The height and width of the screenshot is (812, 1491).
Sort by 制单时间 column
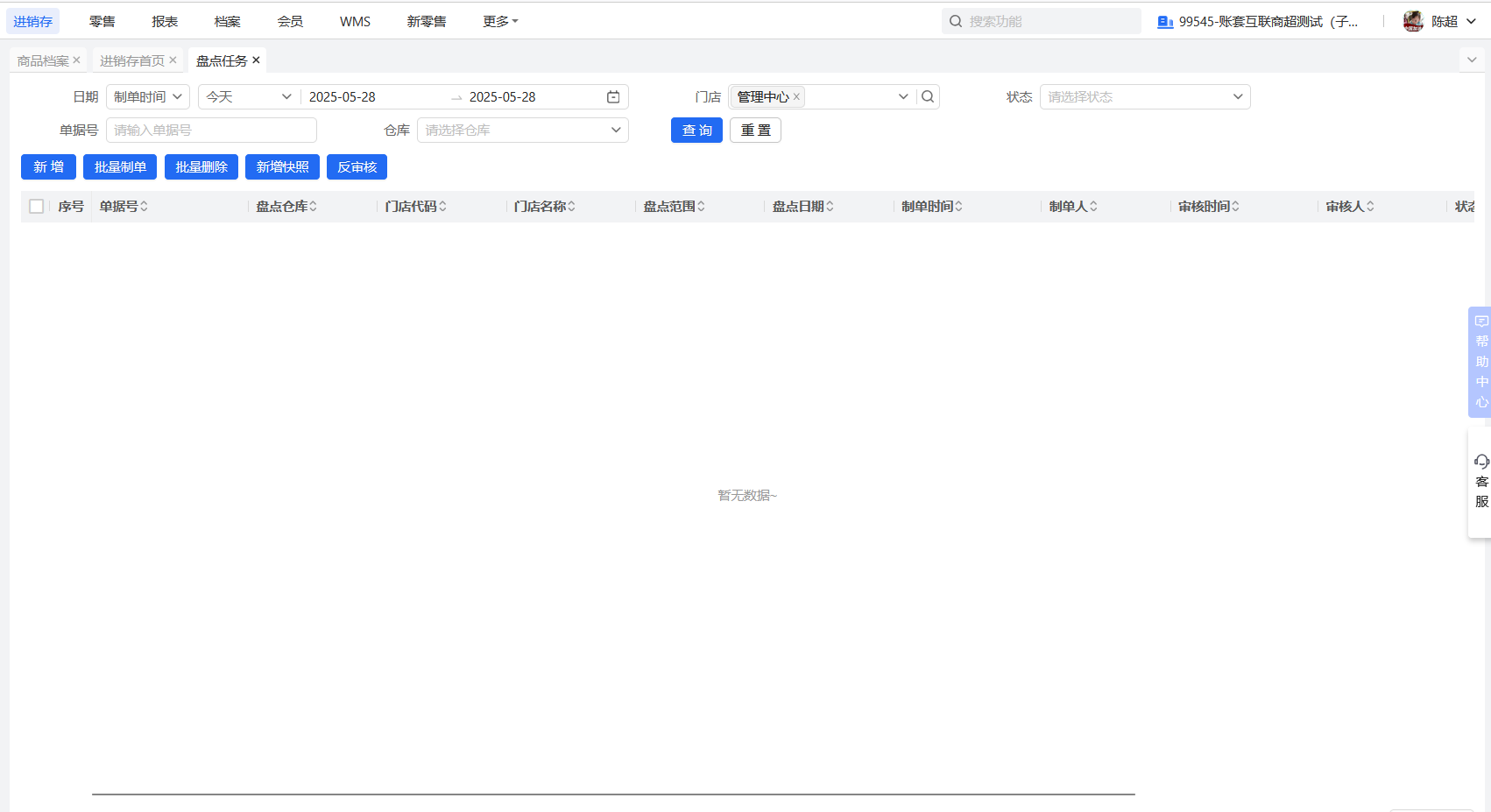(958, 207)
